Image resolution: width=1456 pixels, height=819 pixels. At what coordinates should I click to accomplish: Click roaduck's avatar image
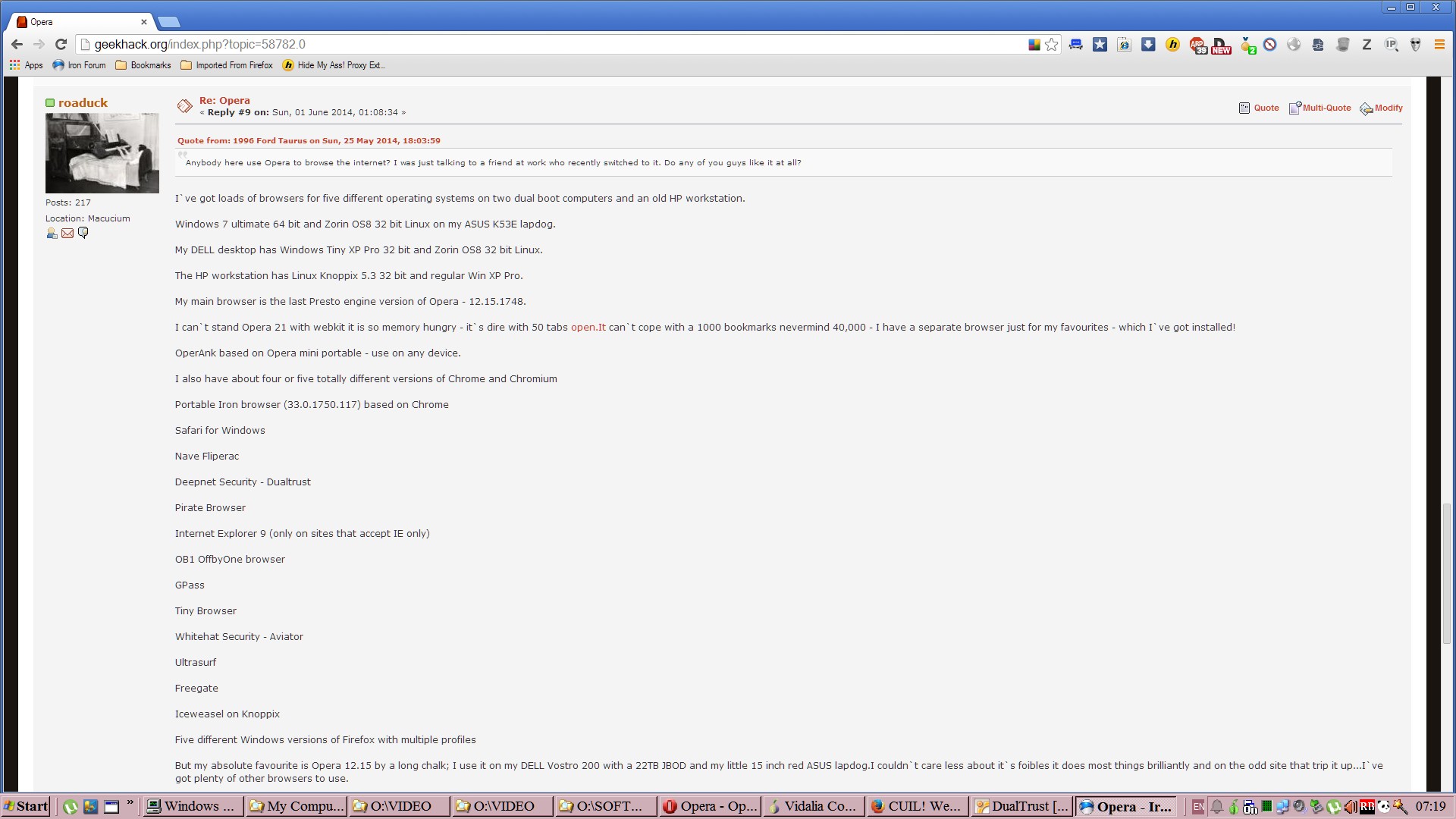click(x=102, y=153)
